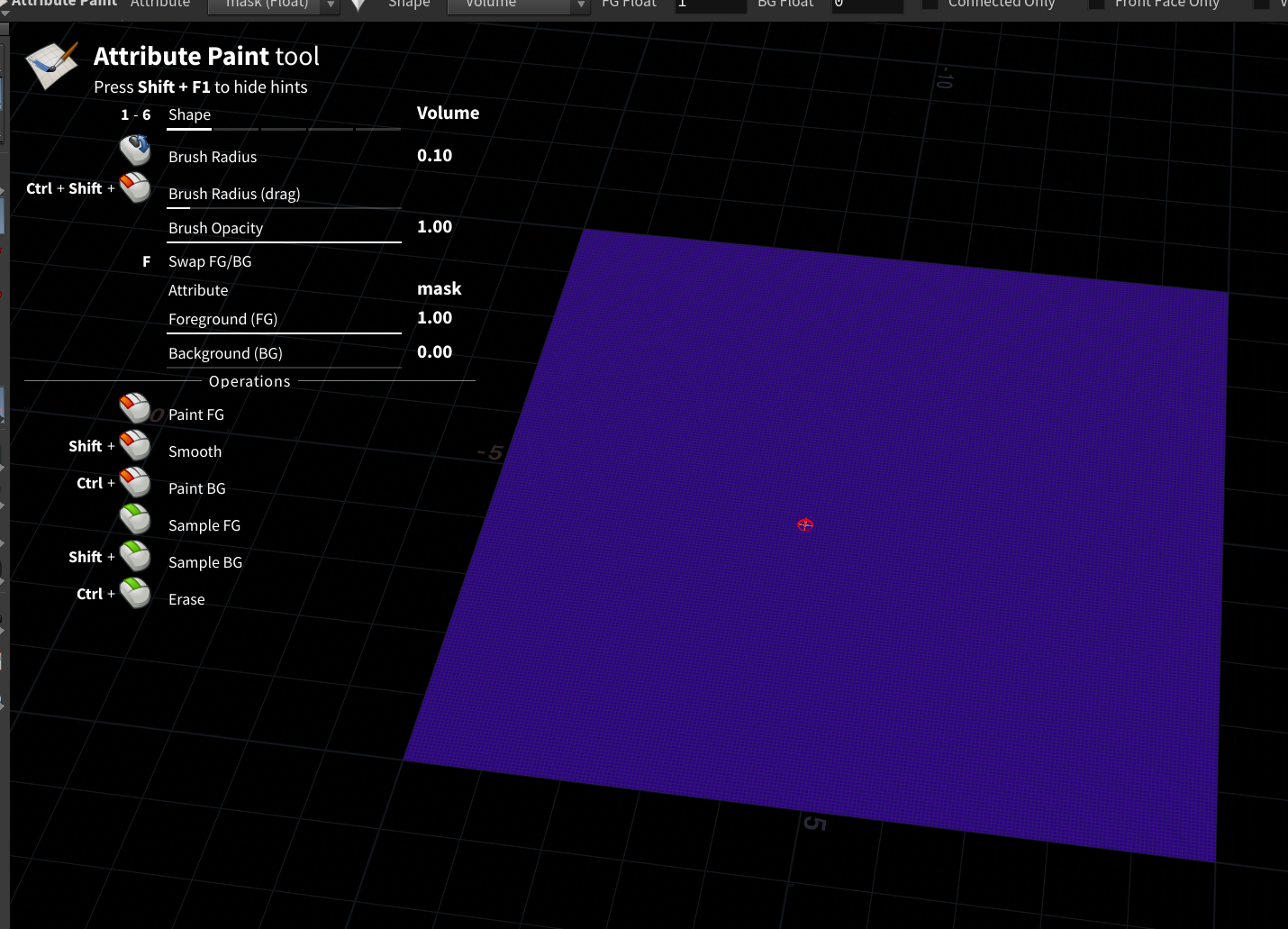
Task: Click the Shape label in hints
Action: click(x=189, y=114)
